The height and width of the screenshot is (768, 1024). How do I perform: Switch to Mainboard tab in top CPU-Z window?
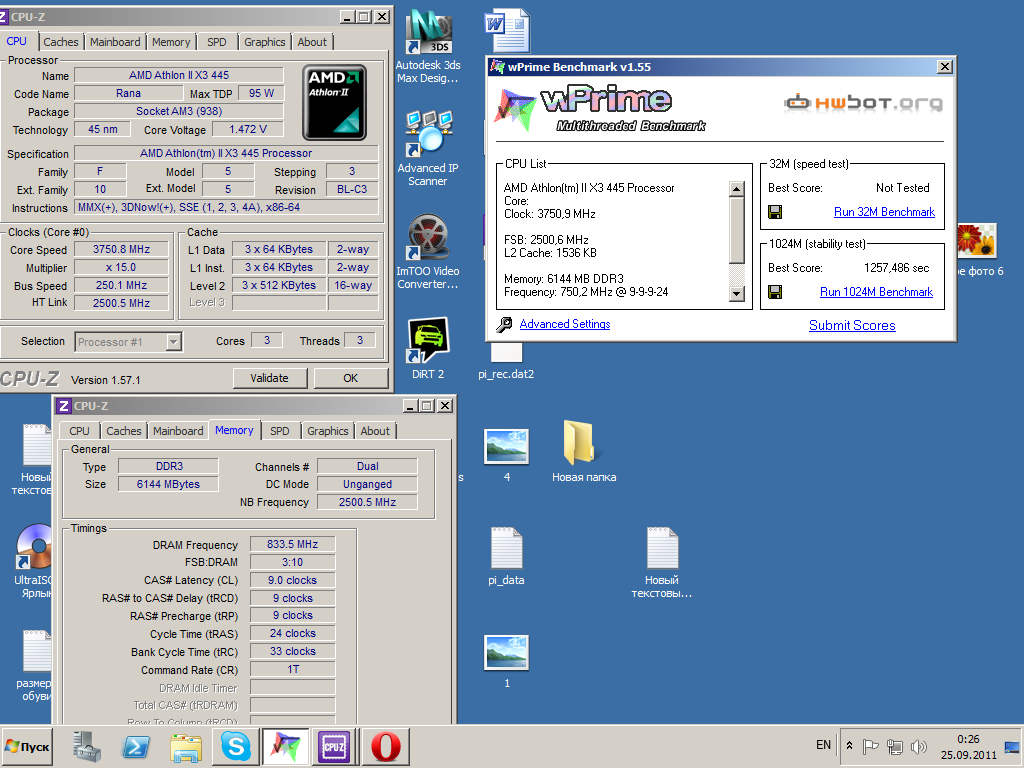tap(115, 42)
